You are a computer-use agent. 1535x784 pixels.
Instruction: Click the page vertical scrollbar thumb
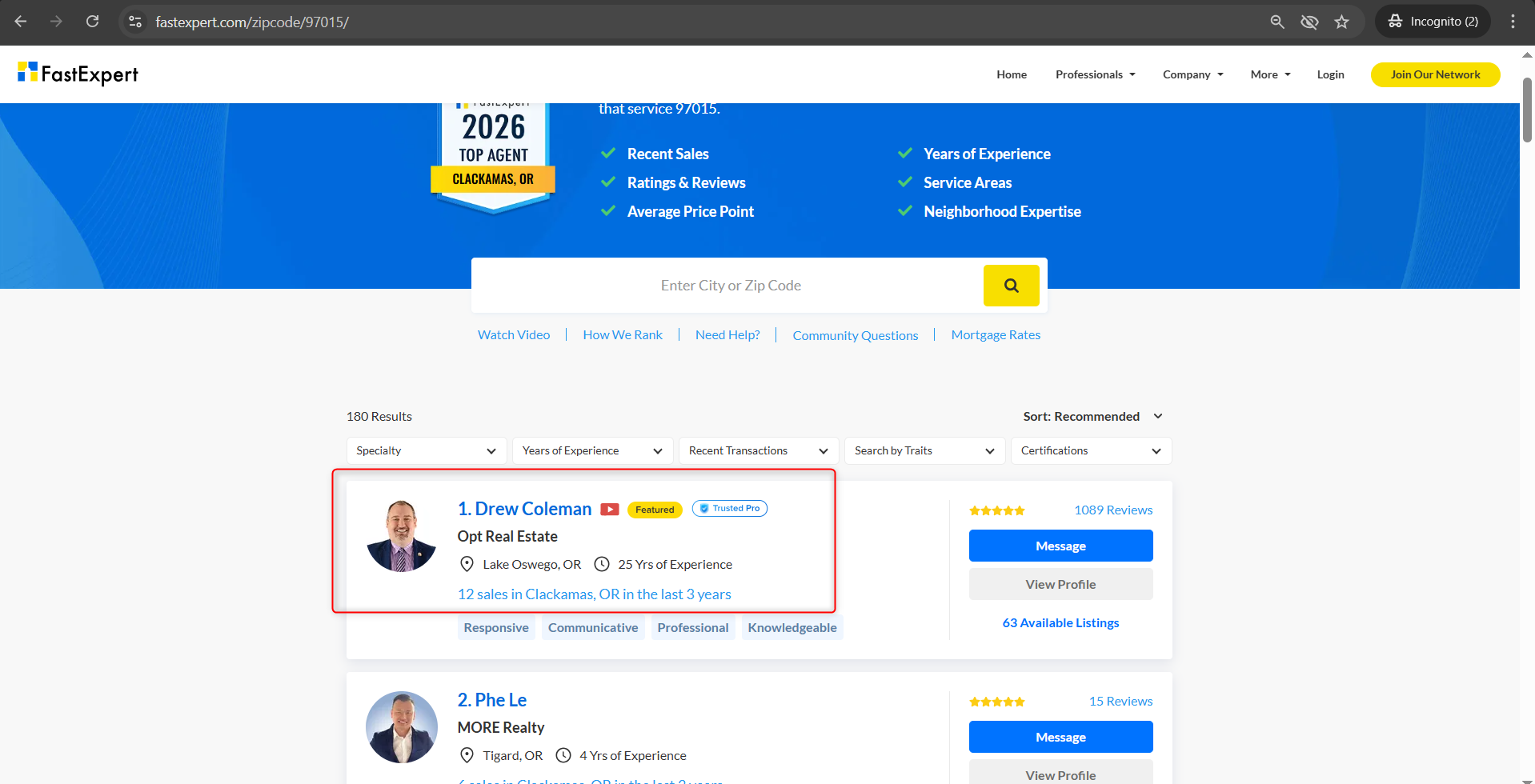(x=1527, y=110)
